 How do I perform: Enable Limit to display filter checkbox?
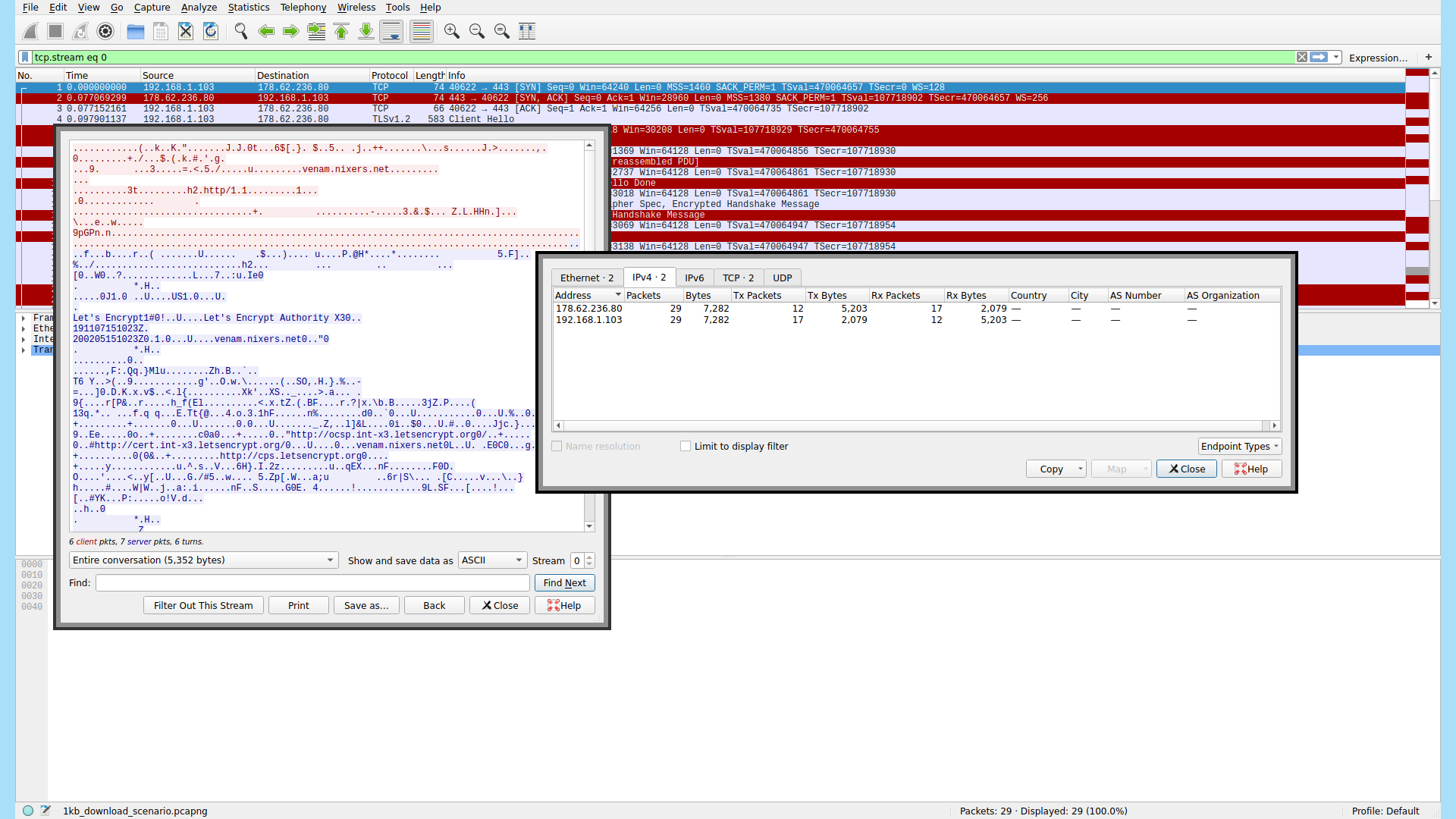(686, 446)
